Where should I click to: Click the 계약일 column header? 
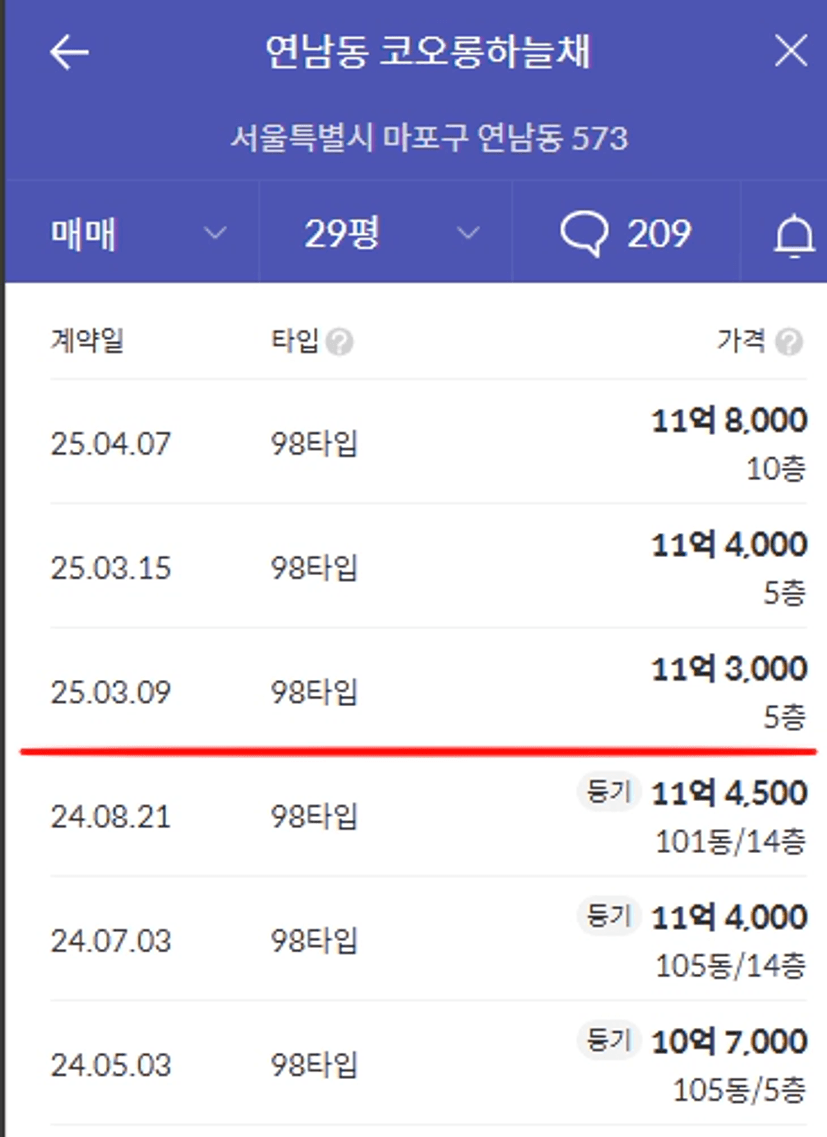[87, 342]
